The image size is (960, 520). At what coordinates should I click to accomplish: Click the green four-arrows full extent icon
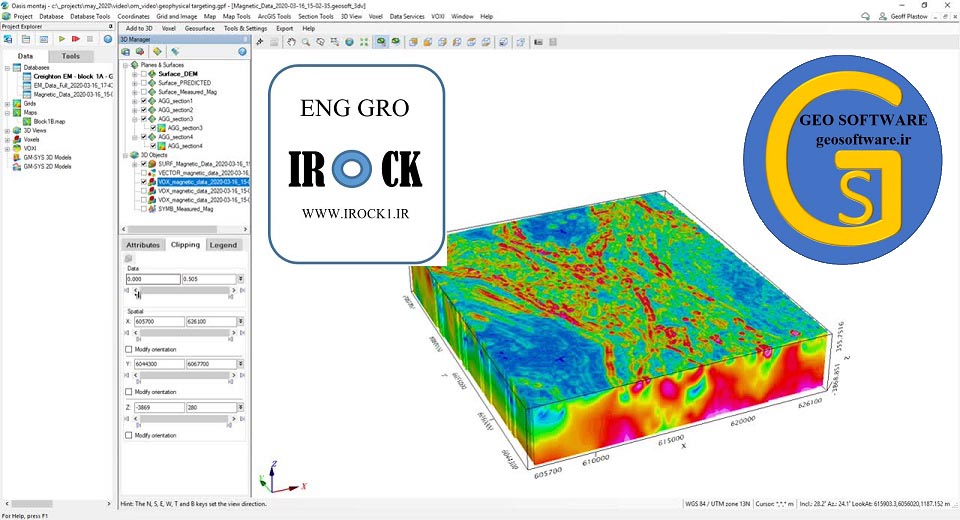(364, 42)
